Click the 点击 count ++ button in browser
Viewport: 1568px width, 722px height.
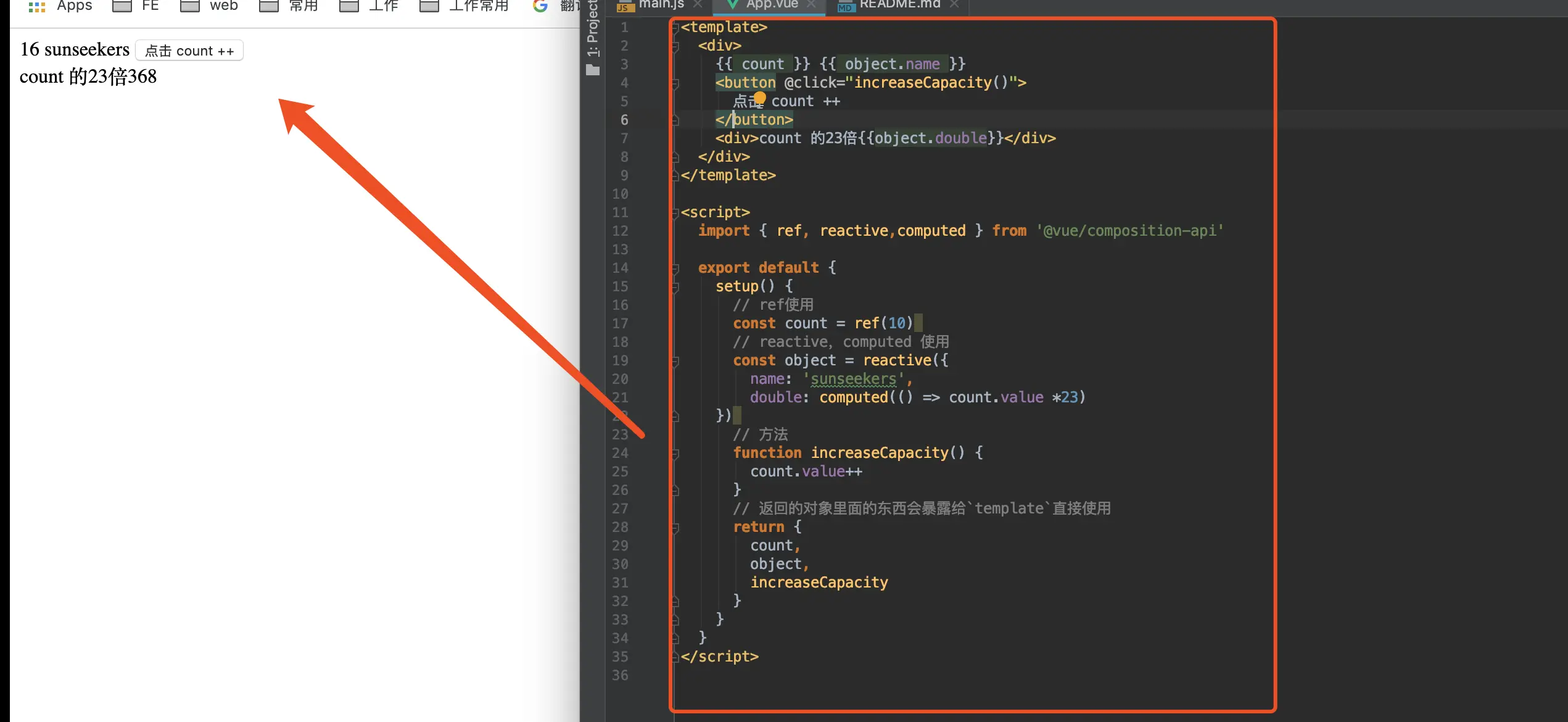click(x=189, y=51)
